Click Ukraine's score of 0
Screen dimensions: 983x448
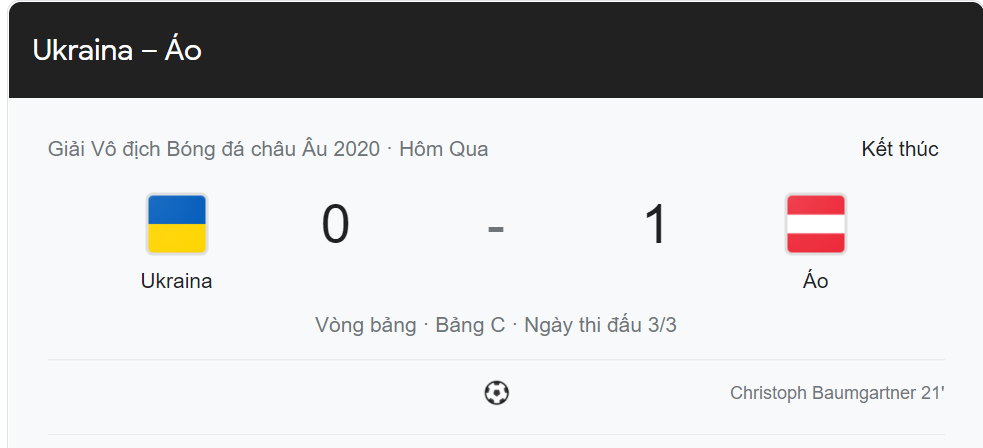point(335,225)
